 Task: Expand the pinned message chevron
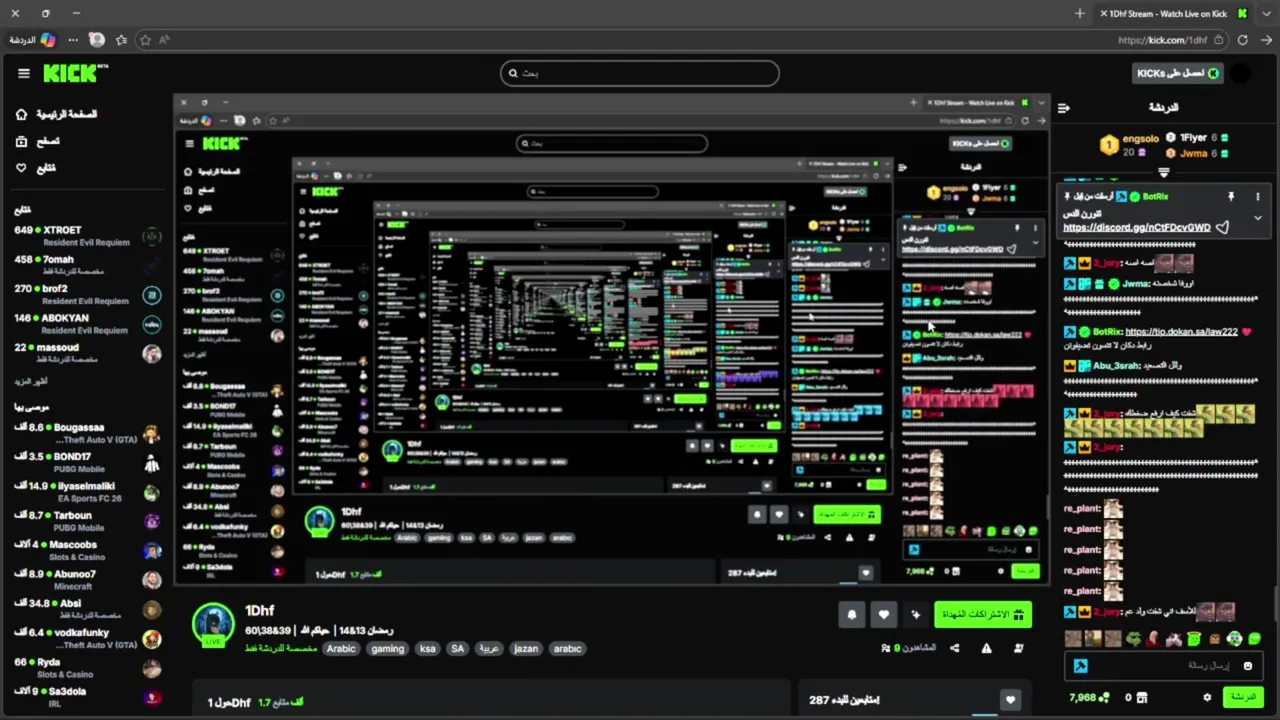point(1258,217)
